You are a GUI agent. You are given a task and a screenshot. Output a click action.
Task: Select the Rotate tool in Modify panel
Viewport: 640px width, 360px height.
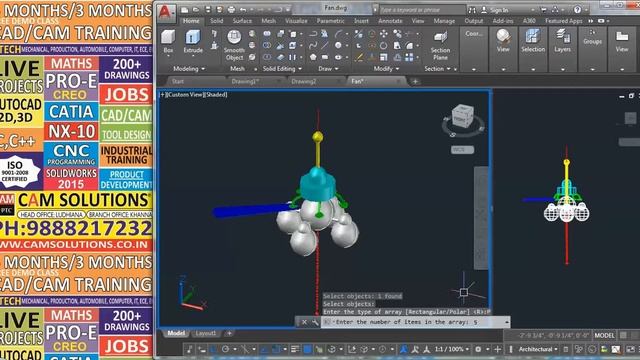(384, 45)
